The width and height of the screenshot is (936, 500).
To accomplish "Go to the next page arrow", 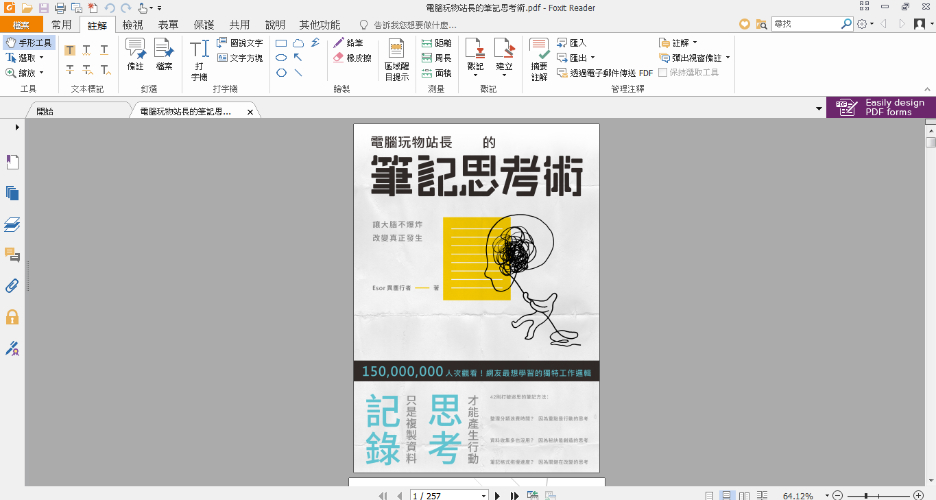I will click(497, 496).
